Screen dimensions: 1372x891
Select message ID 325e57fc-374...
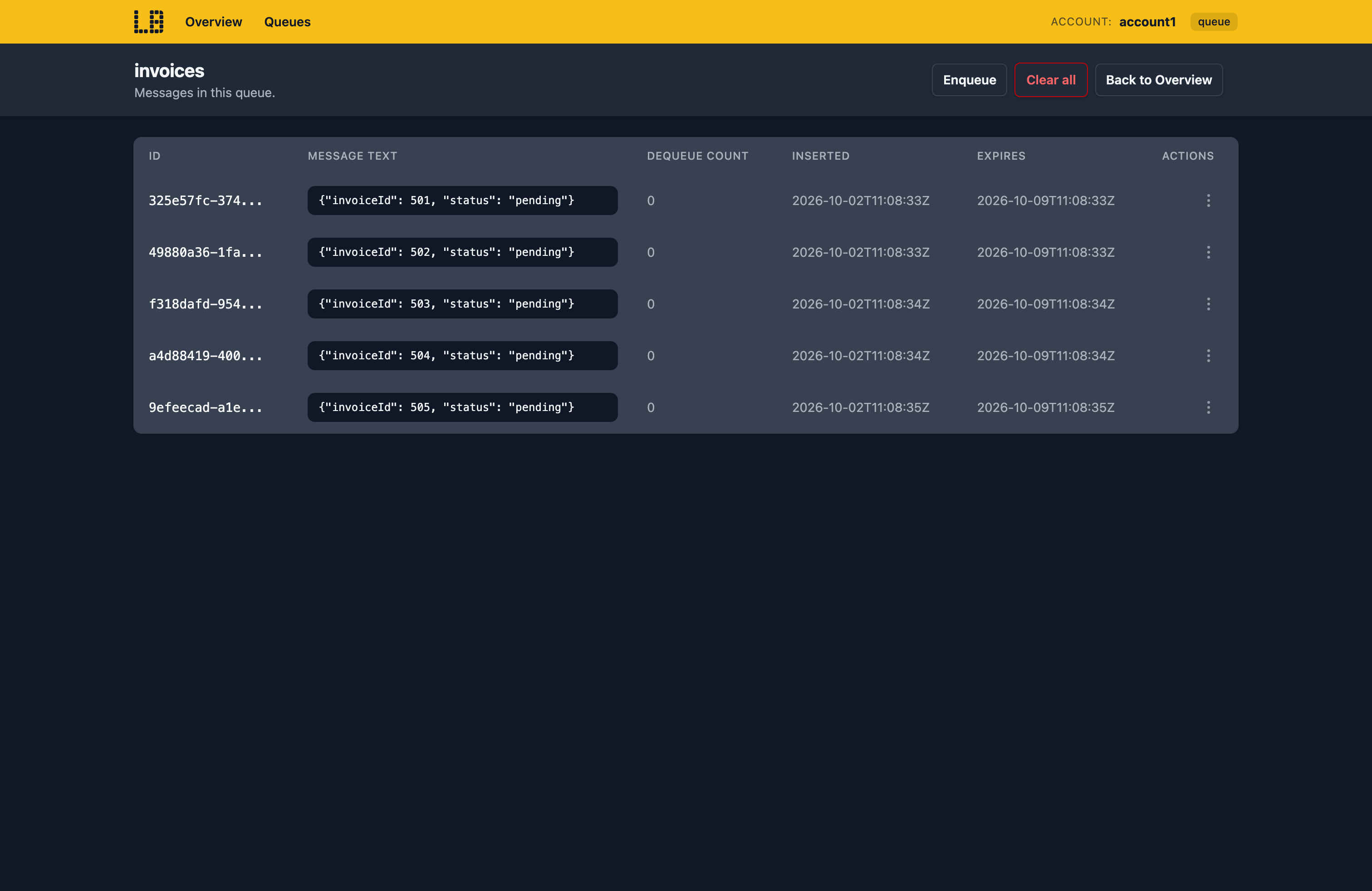pos(205,201)
